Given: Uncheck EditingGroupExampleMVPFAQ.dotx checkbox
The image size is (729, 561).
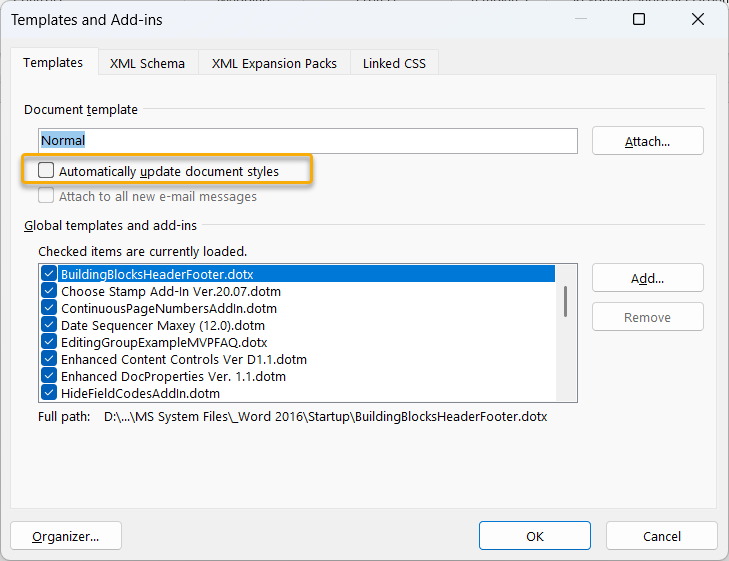Looking at the screenshot, I should coord(49,342).
